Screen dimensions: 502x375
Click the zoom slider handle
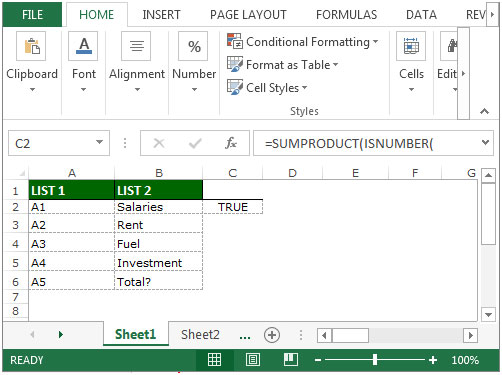375,360
